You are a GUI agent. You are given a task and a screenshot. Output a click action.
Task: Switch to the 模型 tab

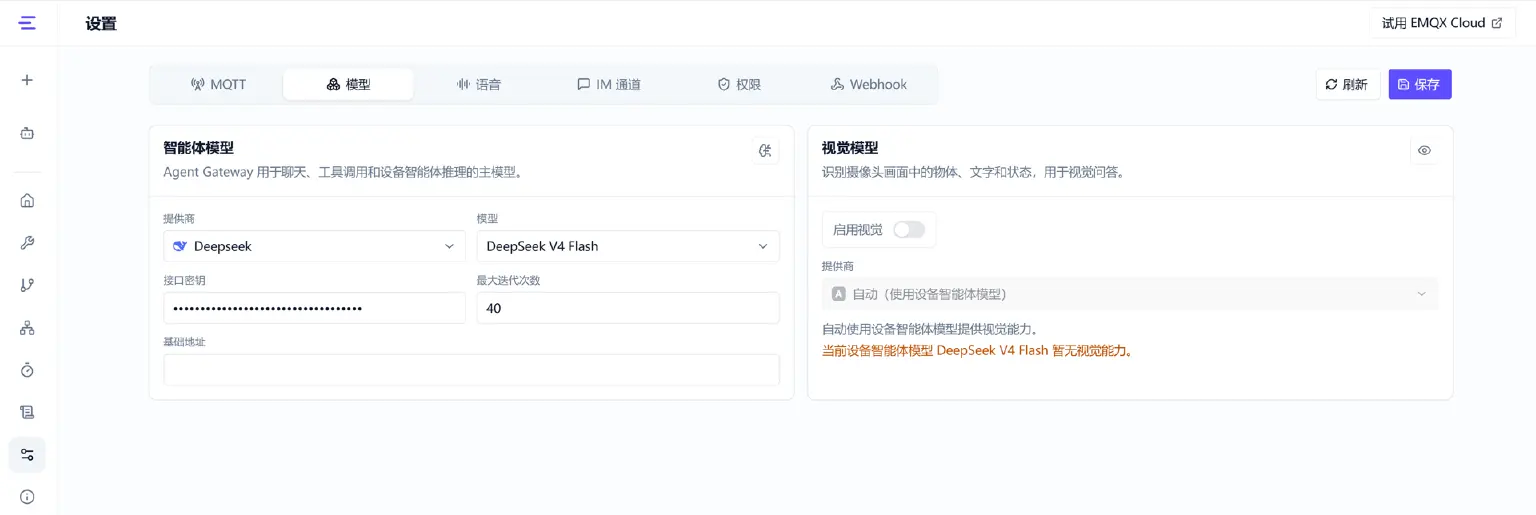348,84
